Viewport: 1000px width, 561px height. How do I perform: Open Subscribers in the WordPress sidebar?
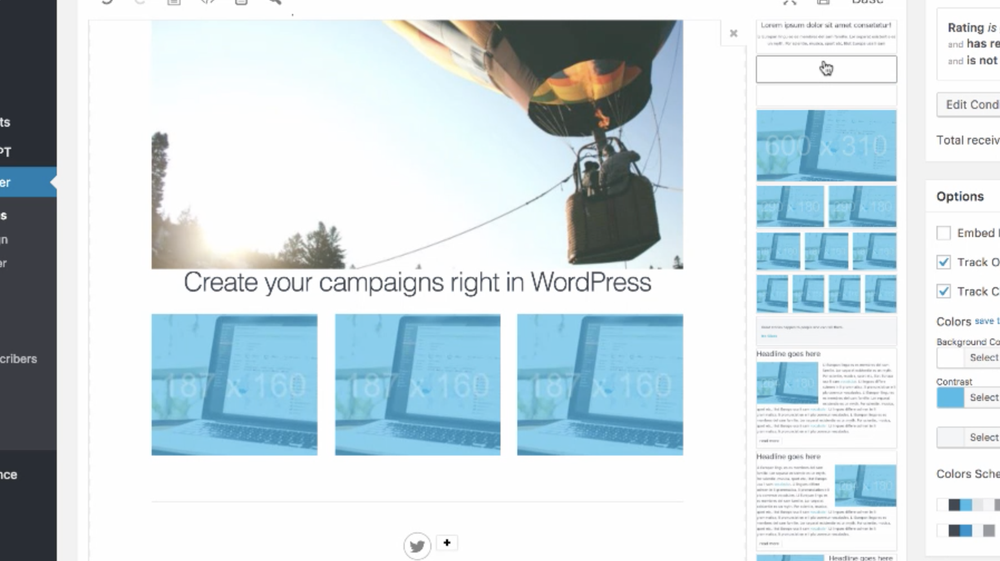[19, 359]
